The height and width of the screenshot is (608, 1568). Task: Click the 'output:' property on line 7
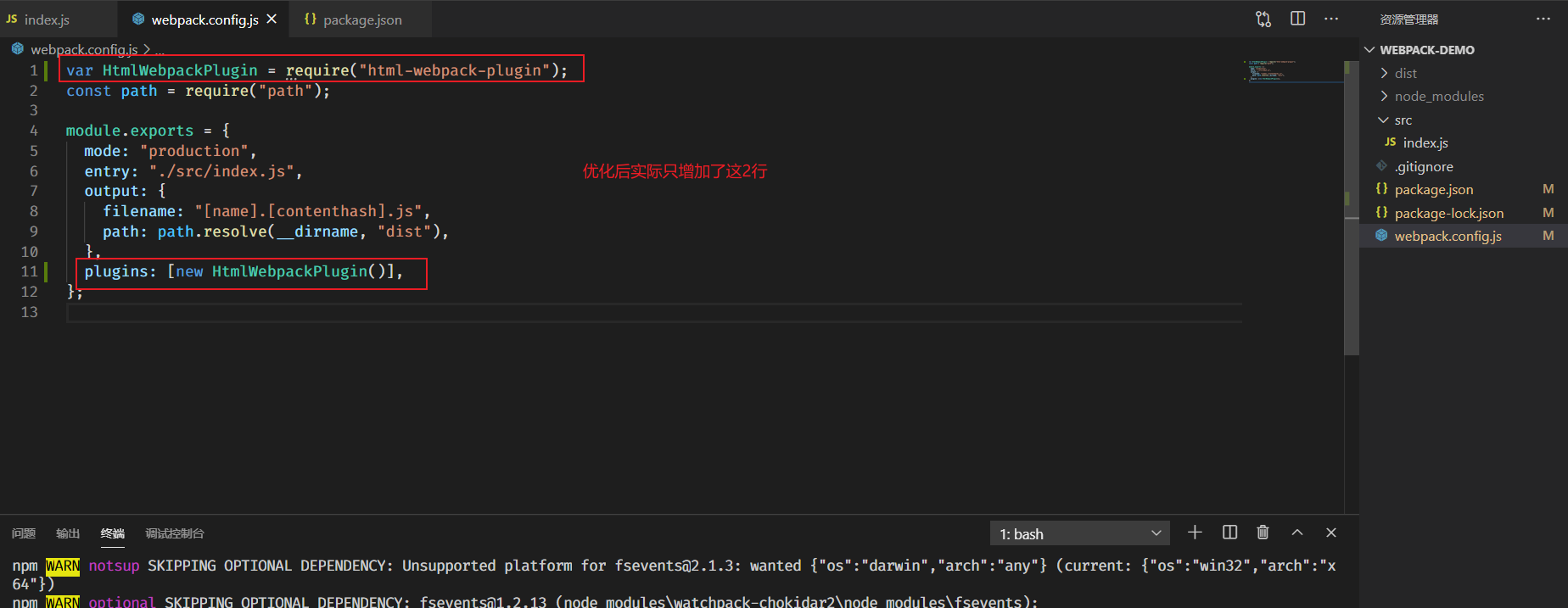point(115,192)
